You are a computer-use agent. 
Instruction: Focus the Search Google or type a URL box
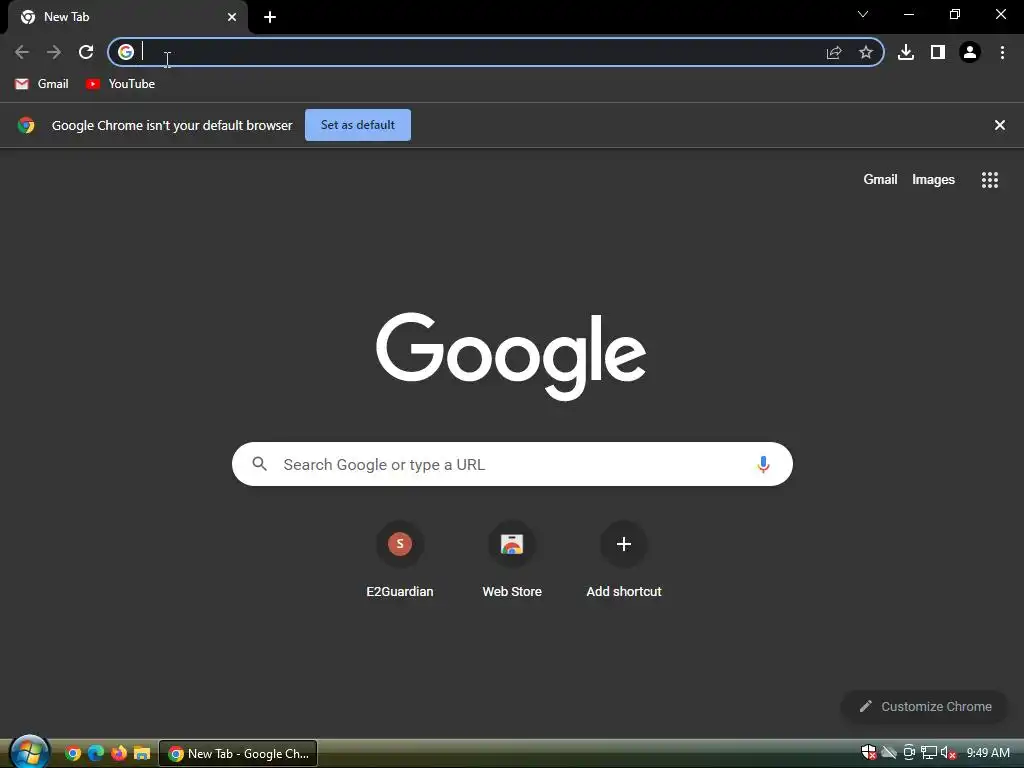512,464
